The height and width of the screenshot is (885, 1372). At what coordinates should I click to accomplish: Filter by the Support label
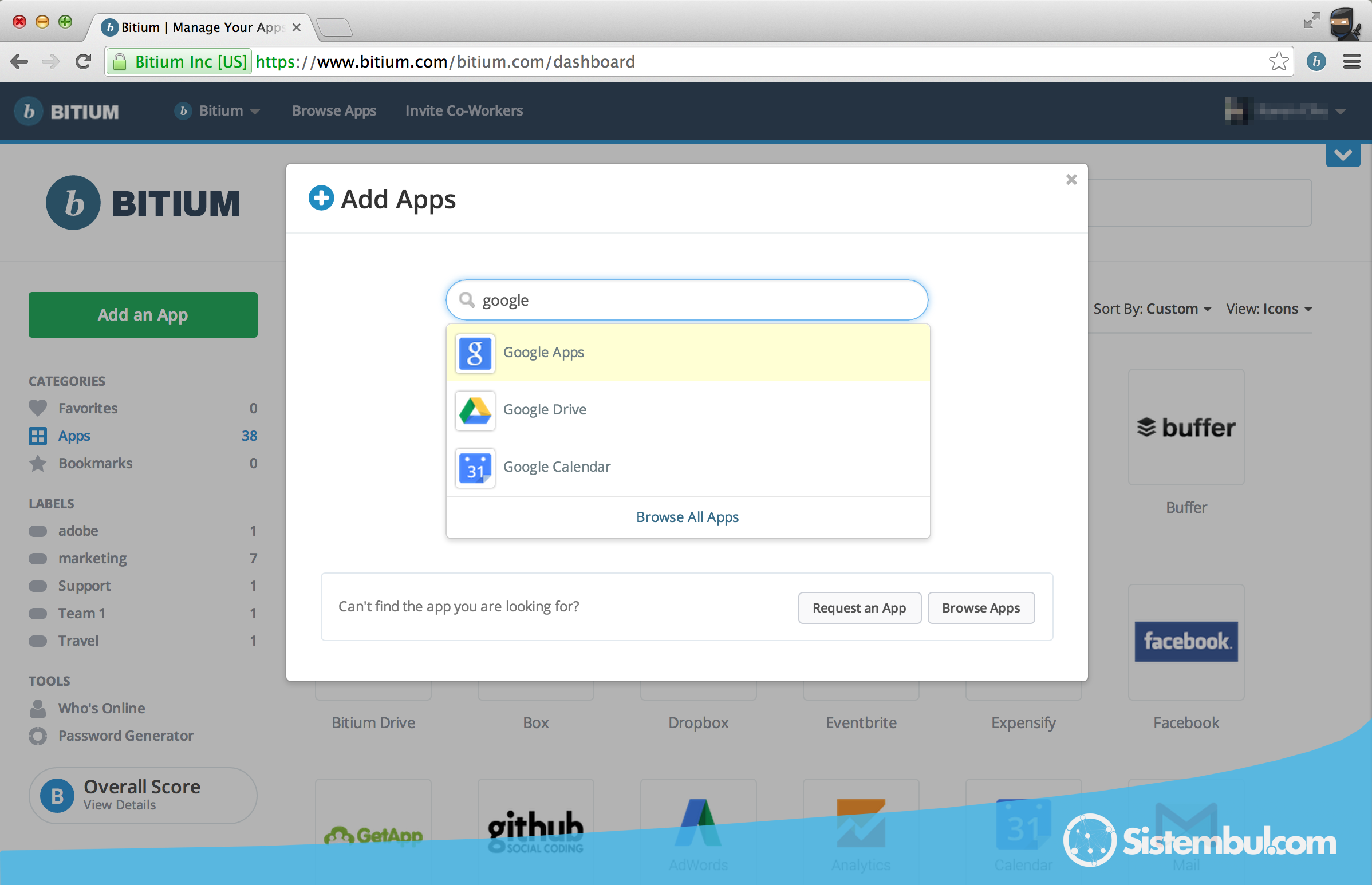[x=143, y=586]
